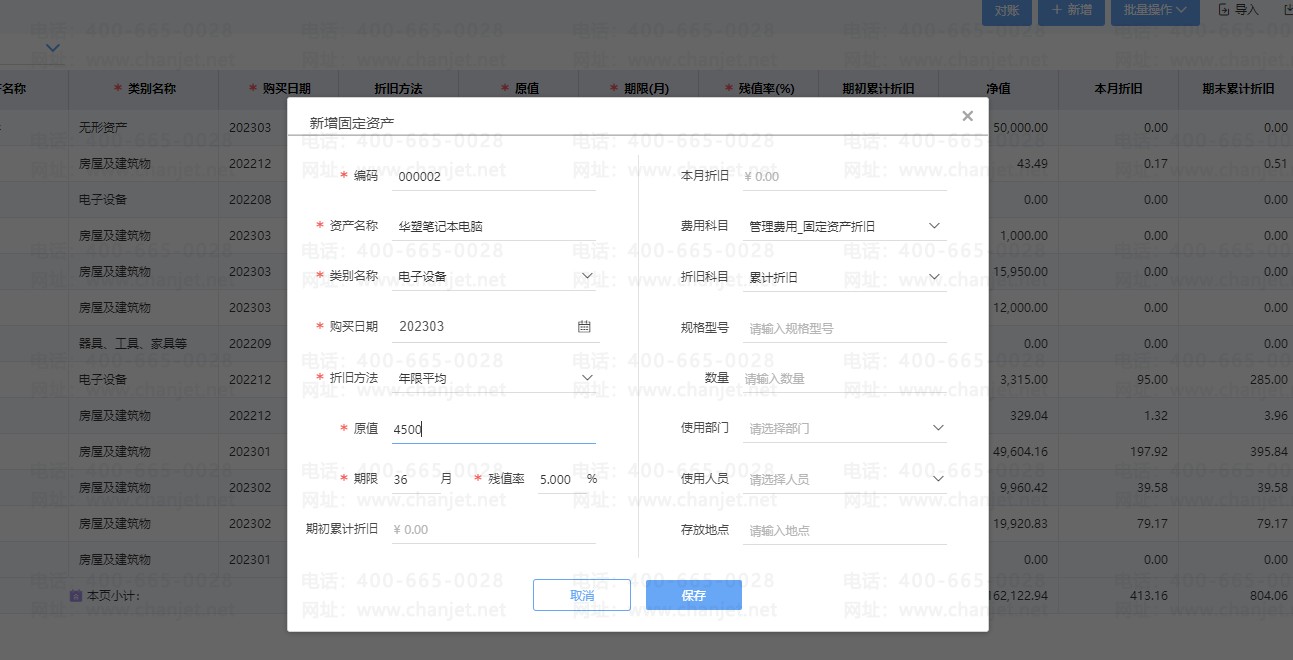Click into the 原值 input field

pyautogui.click(x=493, y=429)
